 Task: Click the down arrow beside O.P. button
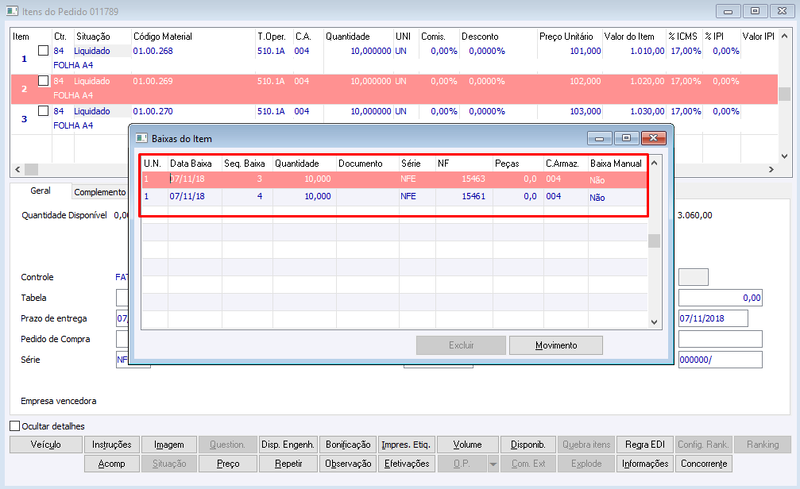click(x=493, y=464)
